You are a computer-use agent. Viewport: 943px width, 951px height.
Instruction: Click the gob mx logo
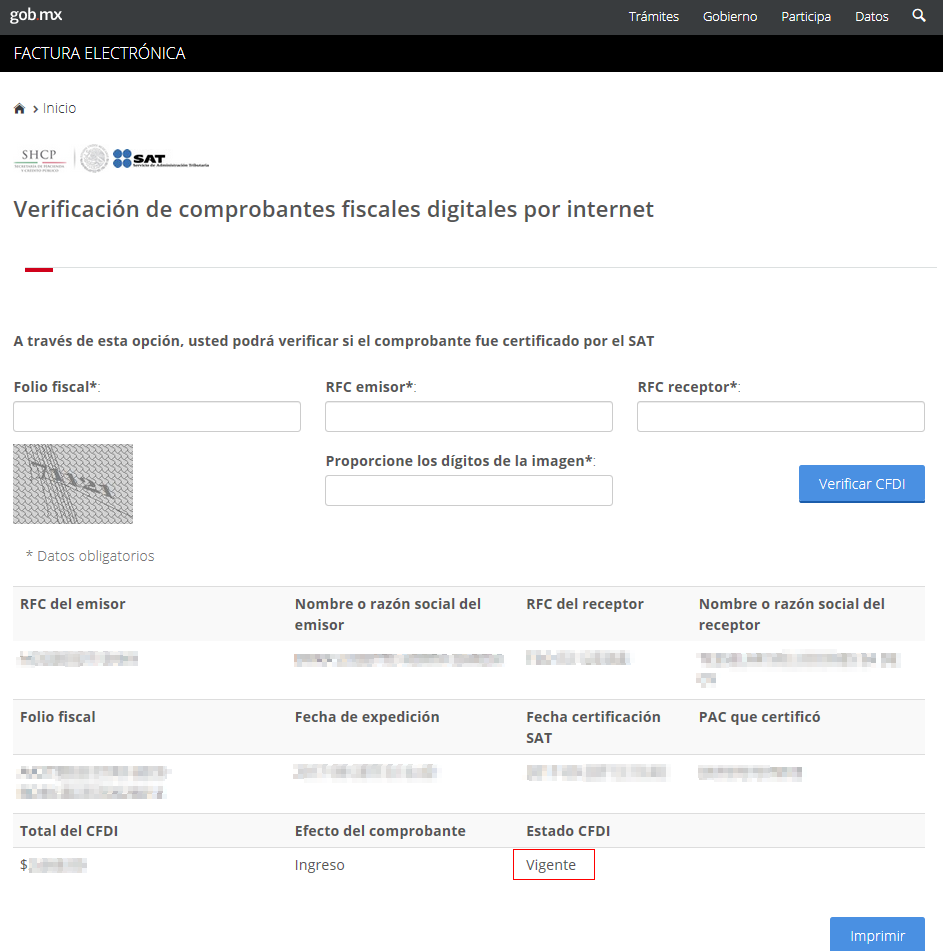35,15
